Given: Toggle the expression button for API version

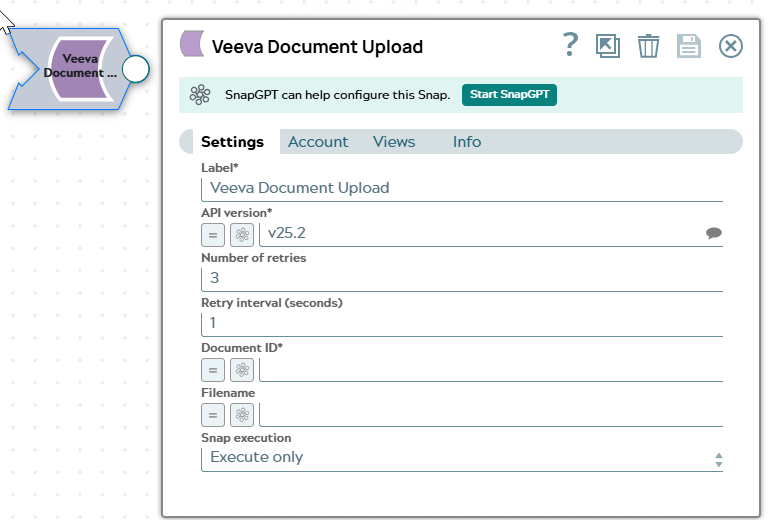Looking at the screenshot, I should click(x=213, y=235).
